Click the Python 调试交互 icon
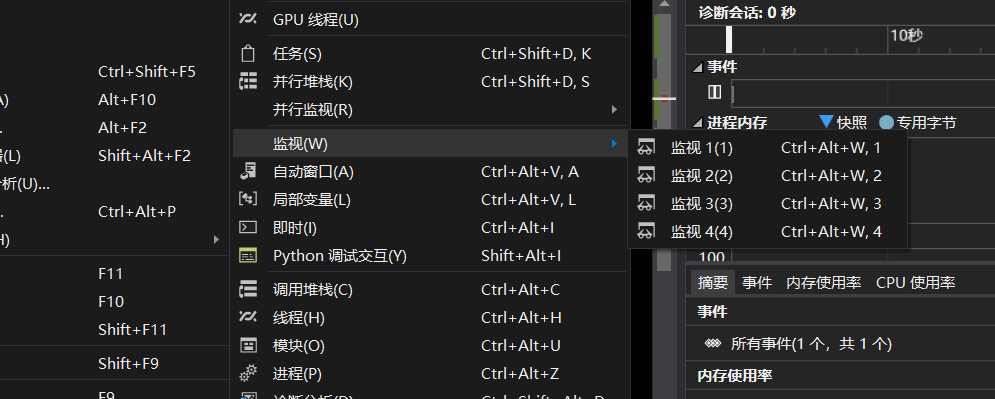This screenshot has width=995, height=399. (x=247, y=256)
